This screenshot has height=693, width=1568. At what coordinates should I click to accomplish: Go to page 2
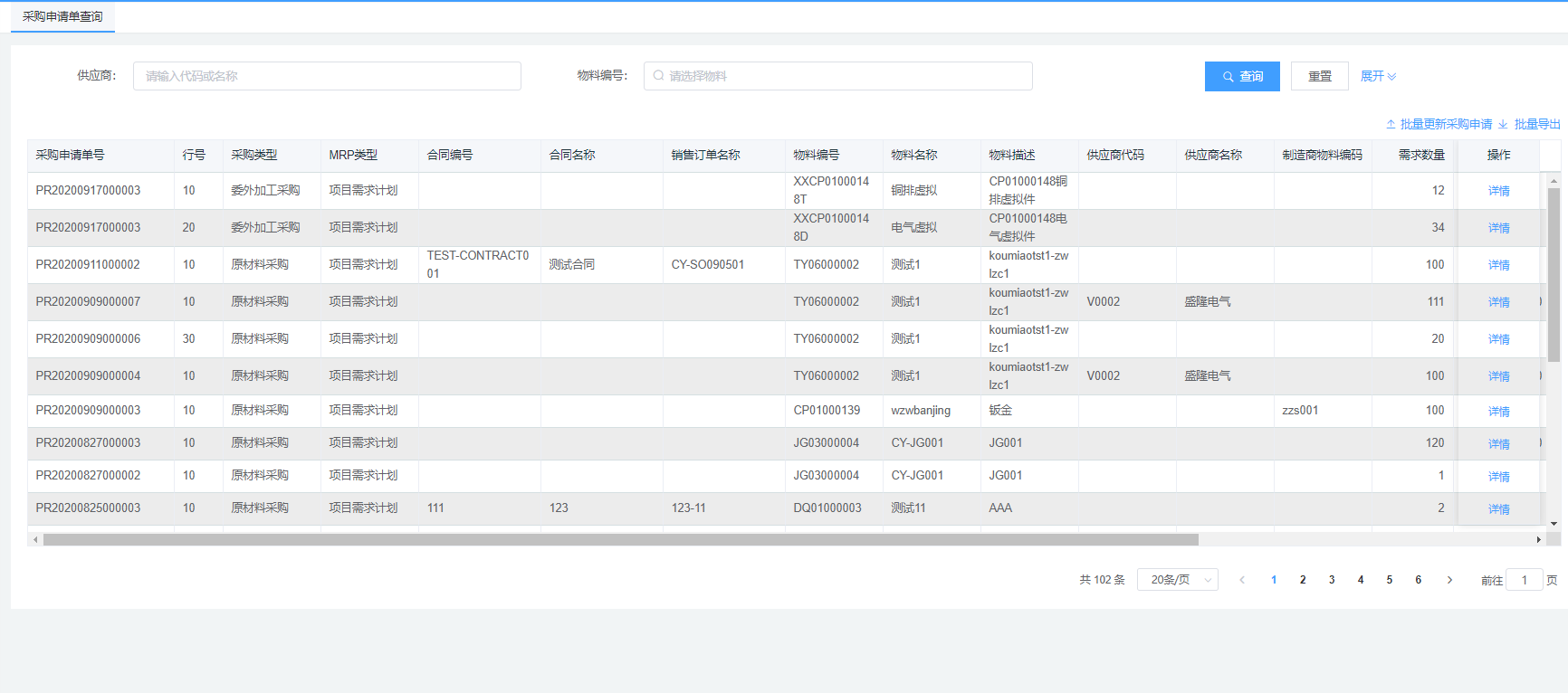click(1303, 580)
